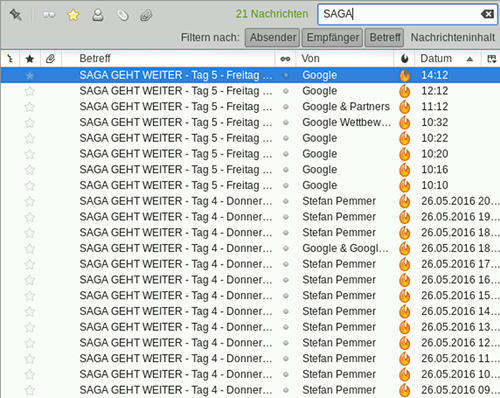
Task: Select sender Google & Googl...
Action: pyautogui.click(x=345, y=248)
